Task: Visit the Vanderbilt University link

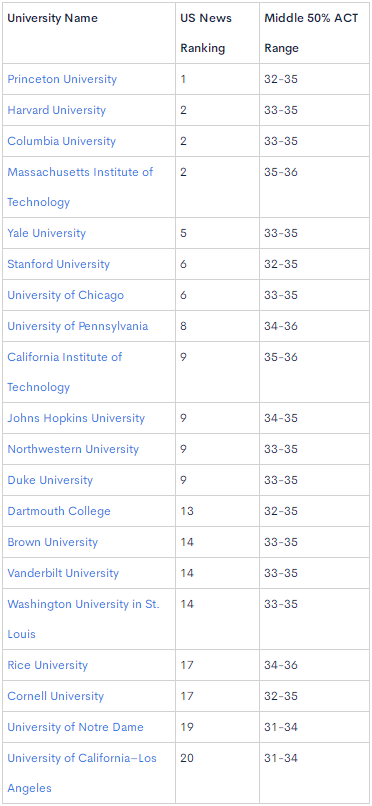Action: 63,573
